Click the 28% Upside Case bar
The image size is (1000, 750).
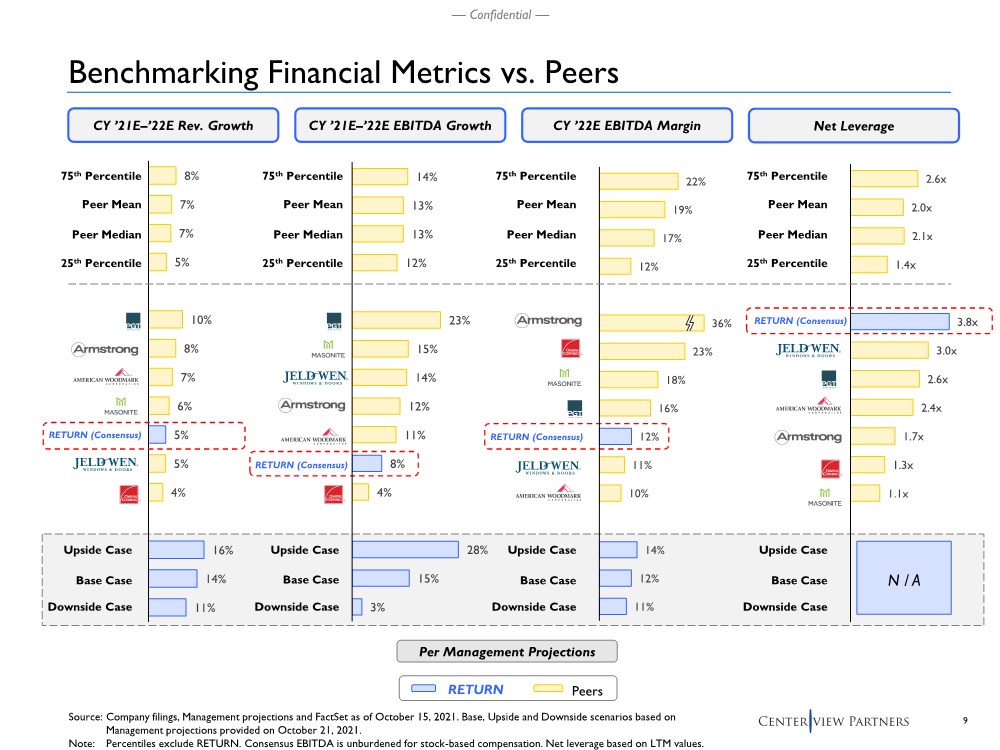tap(405, 550)
